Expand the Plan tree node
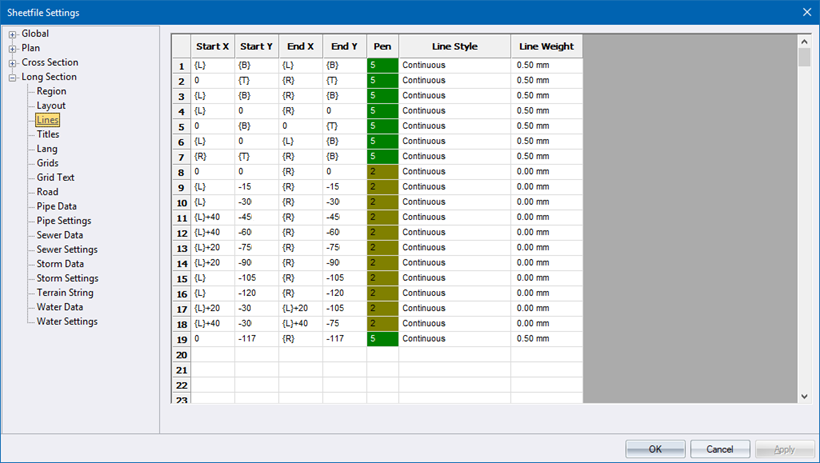 coord(13,48)
